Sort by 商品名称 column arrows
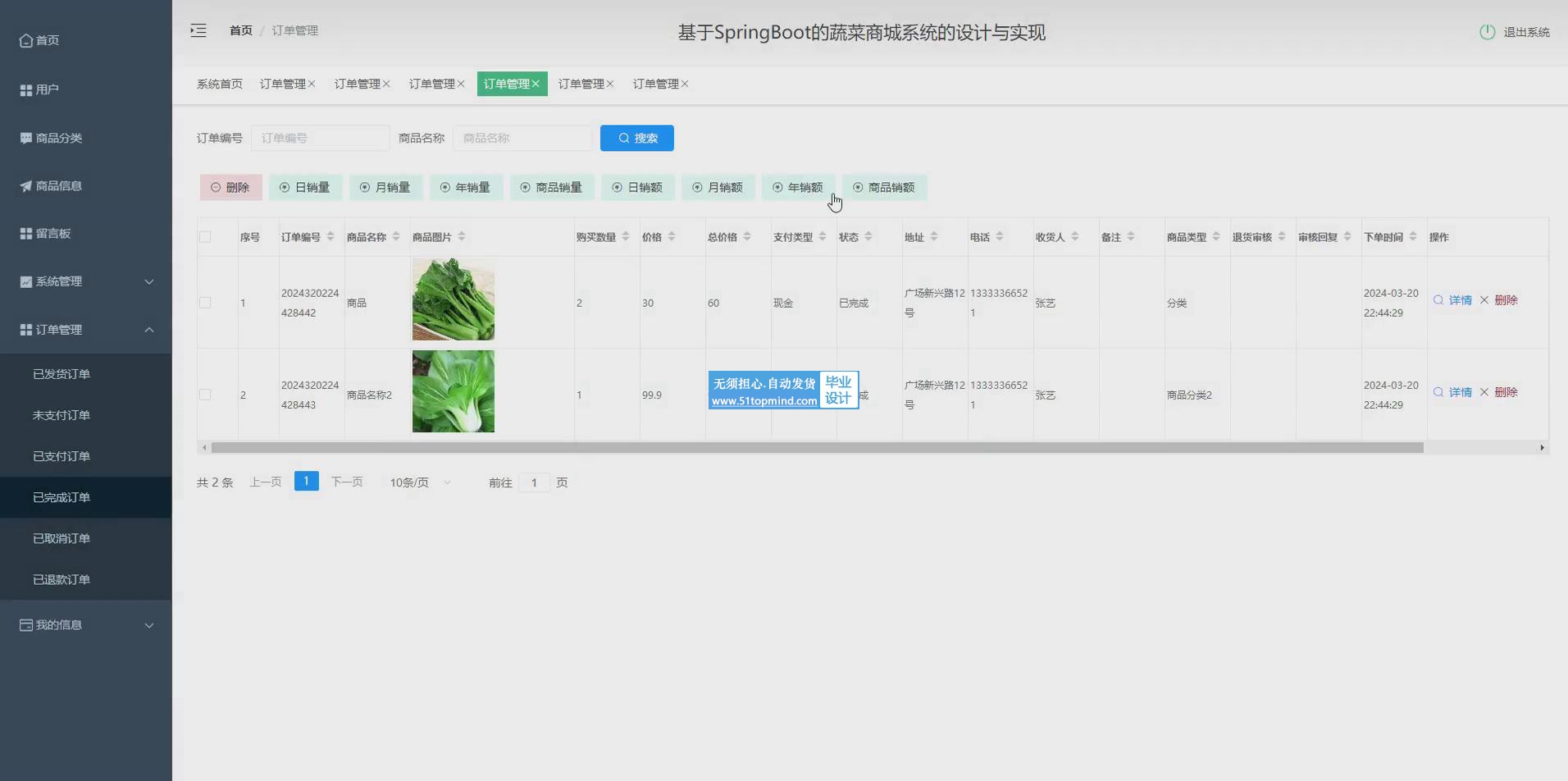This screenshot has height=781, width=1568. pos(396,236)
